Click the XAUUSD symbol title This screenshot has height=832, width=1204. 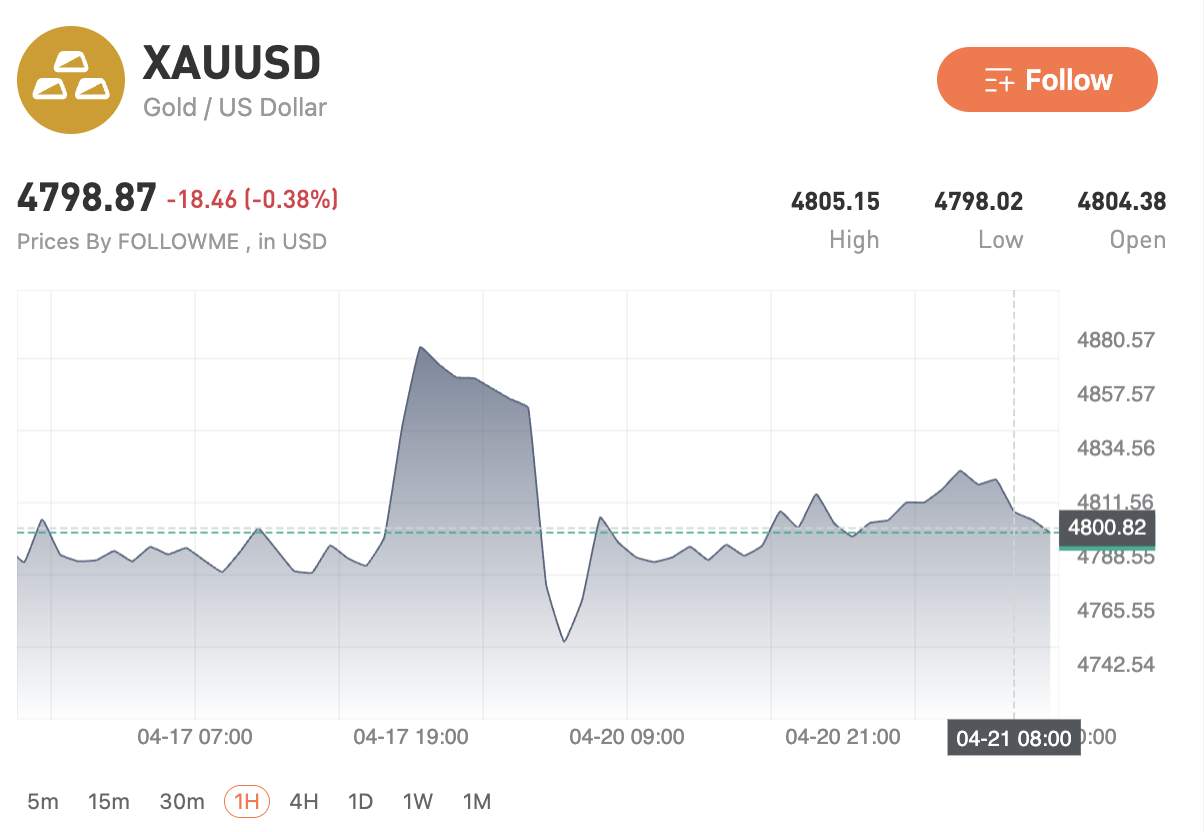[x=232, y=63]
